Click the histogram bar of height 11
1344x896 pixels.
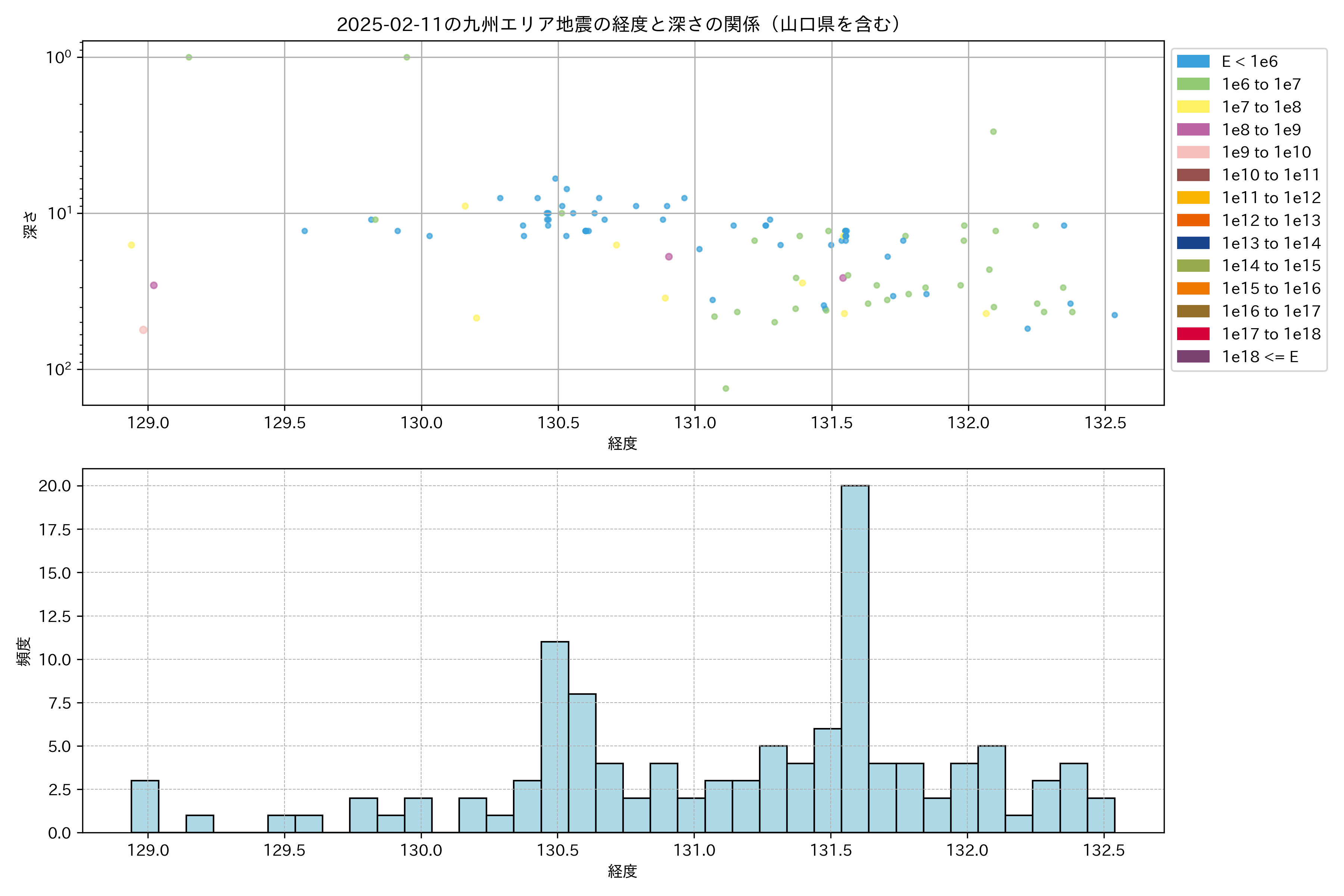(x=554, y=737)
